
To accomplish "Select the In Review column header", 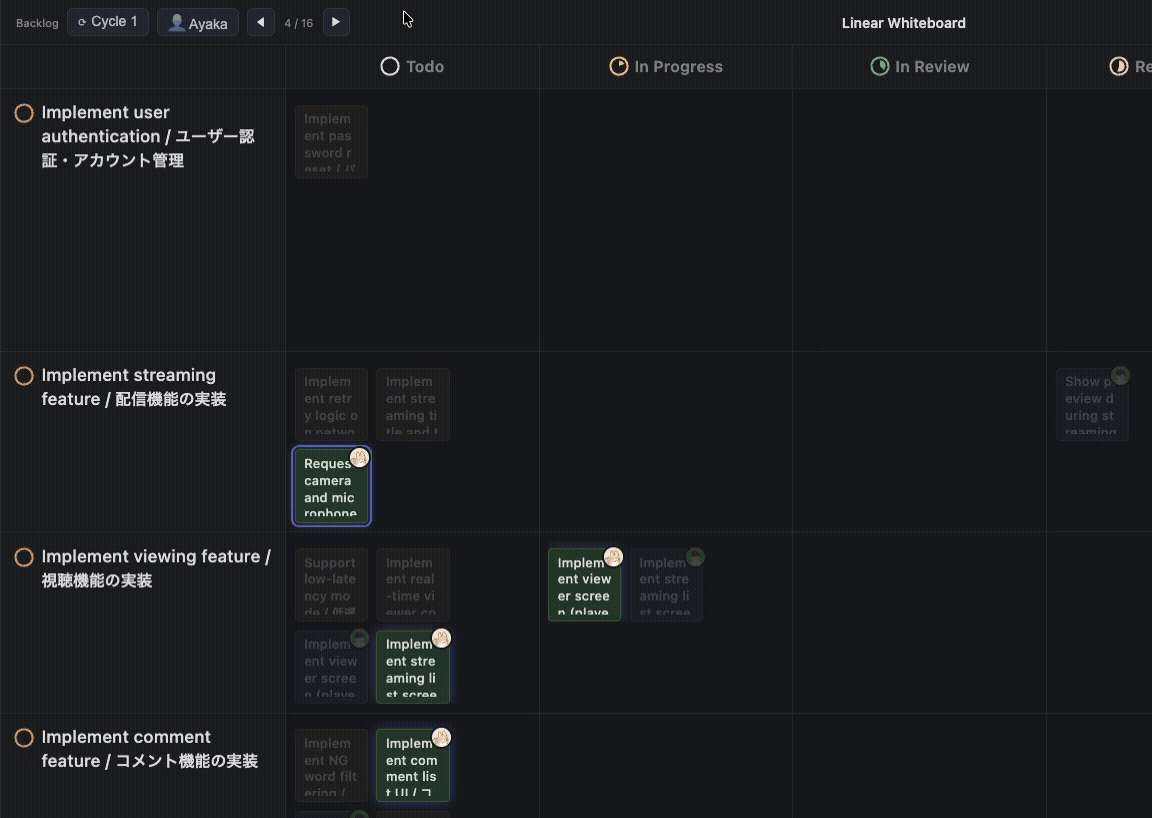I will pos(931,67).
